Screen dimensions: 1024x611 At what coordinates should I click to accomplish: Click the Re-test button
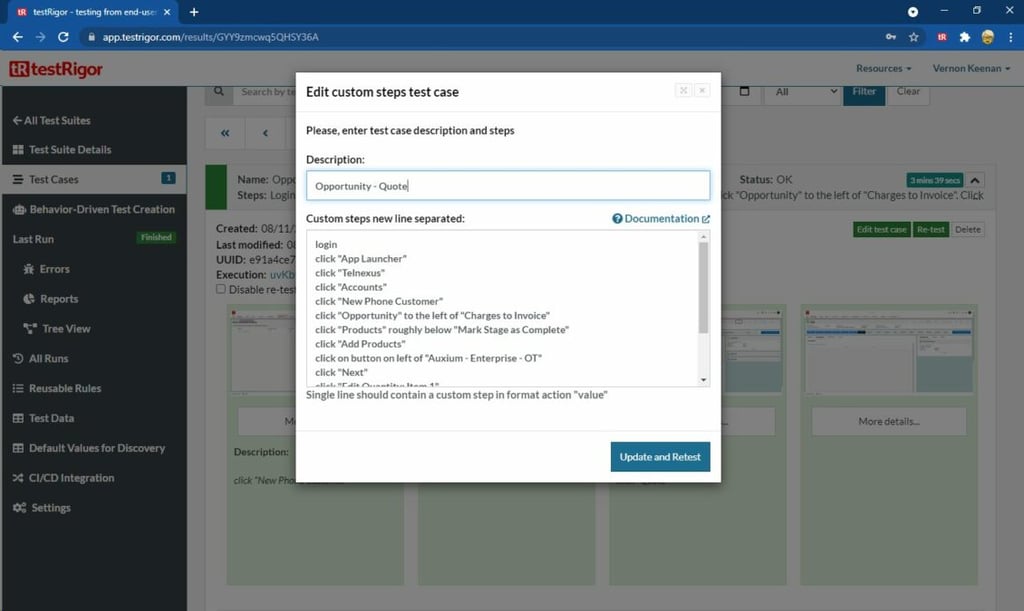(x=931, y=230)
